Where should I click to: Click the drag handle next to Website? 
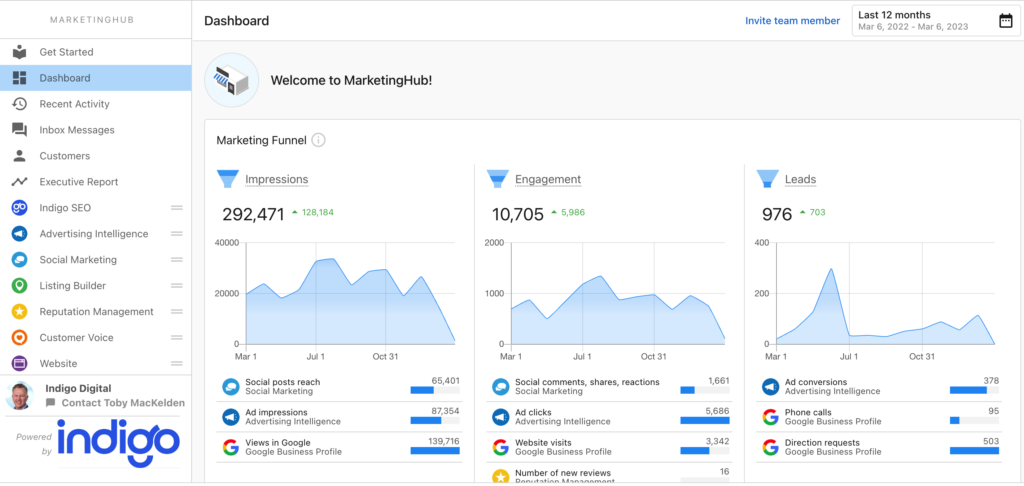(176, 363)
